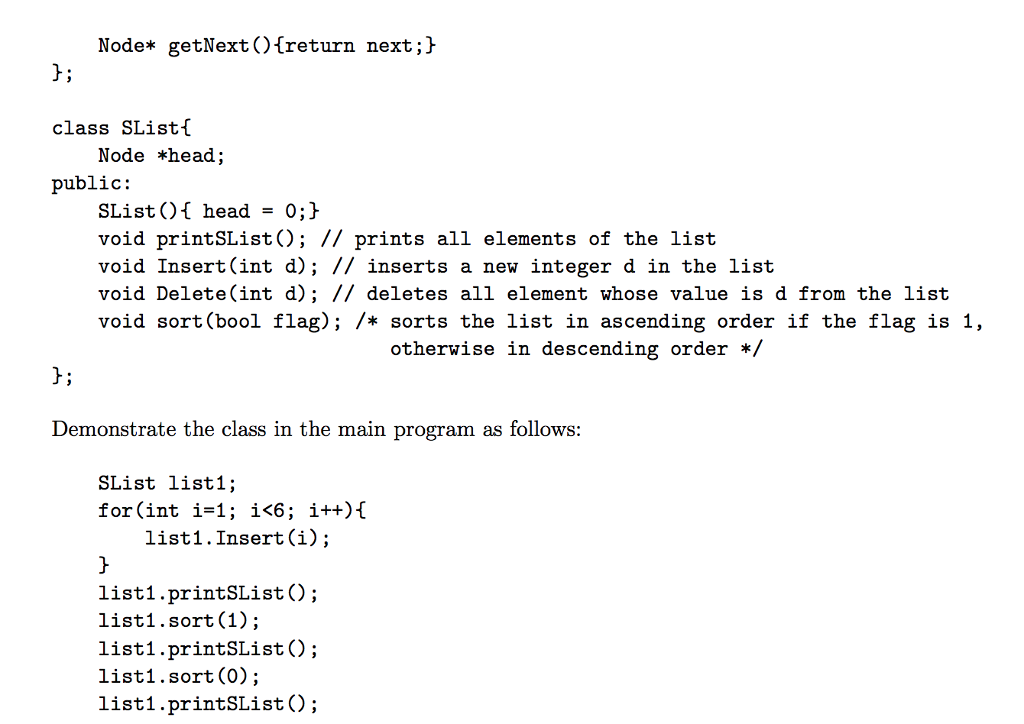Screen dimensions: 1024x724
Task: Click the 'class SList{' declaration line
Action: point(121,127)
